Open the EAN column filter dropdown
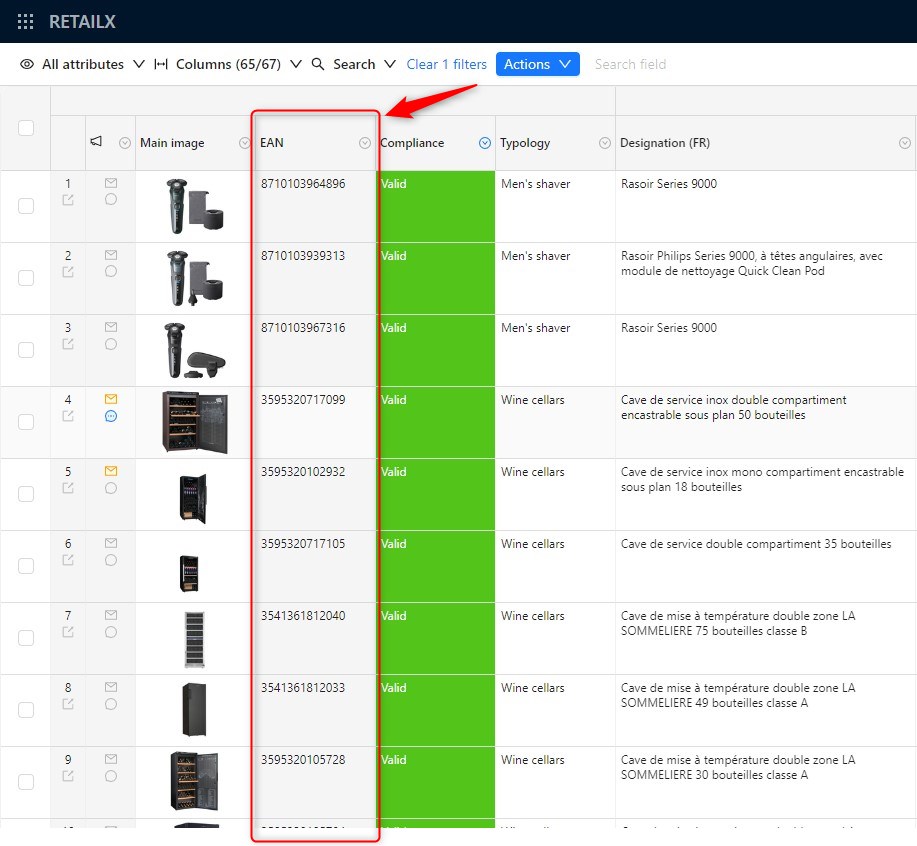This screenshot has width=917, height=846. pos(365,143)
